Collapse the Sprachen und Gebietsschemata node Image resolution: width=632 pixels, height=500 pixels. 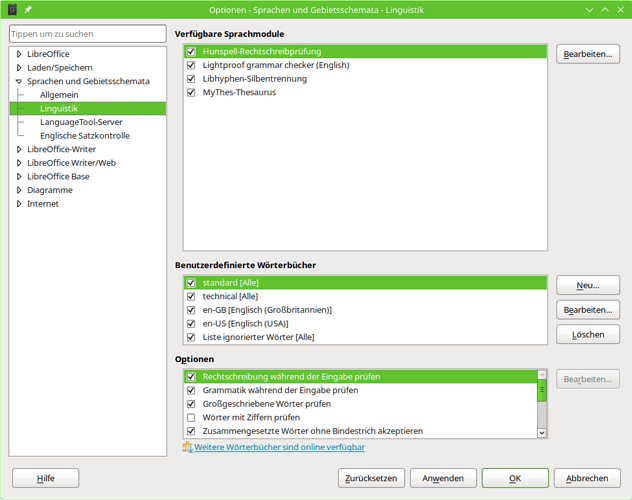(19, 81)
